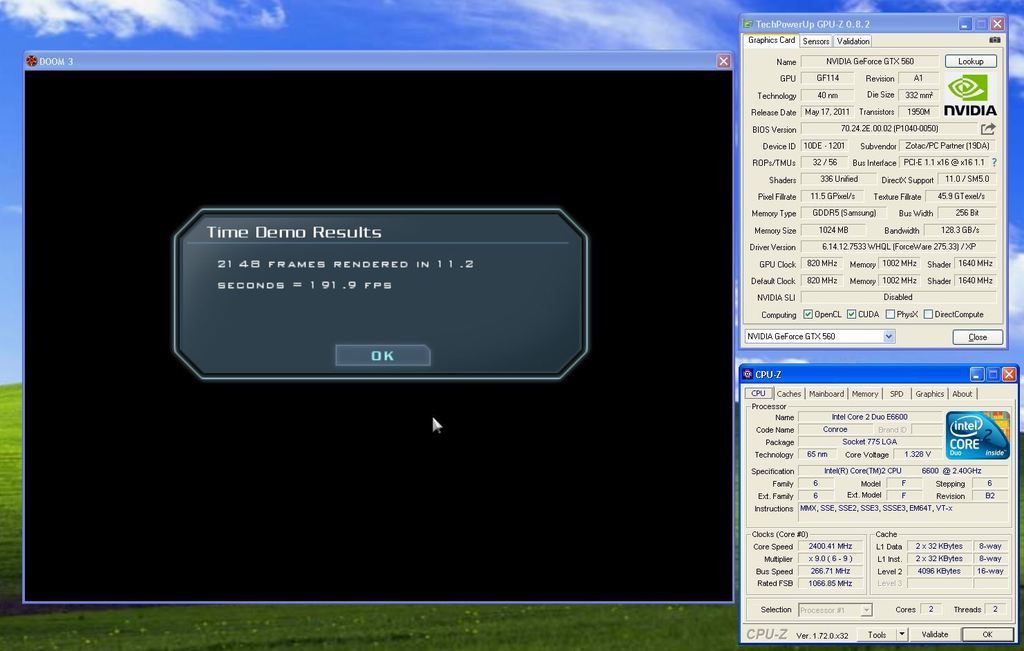
Task: Toggle the OpenCL checkbox
Action: point(808,314)
